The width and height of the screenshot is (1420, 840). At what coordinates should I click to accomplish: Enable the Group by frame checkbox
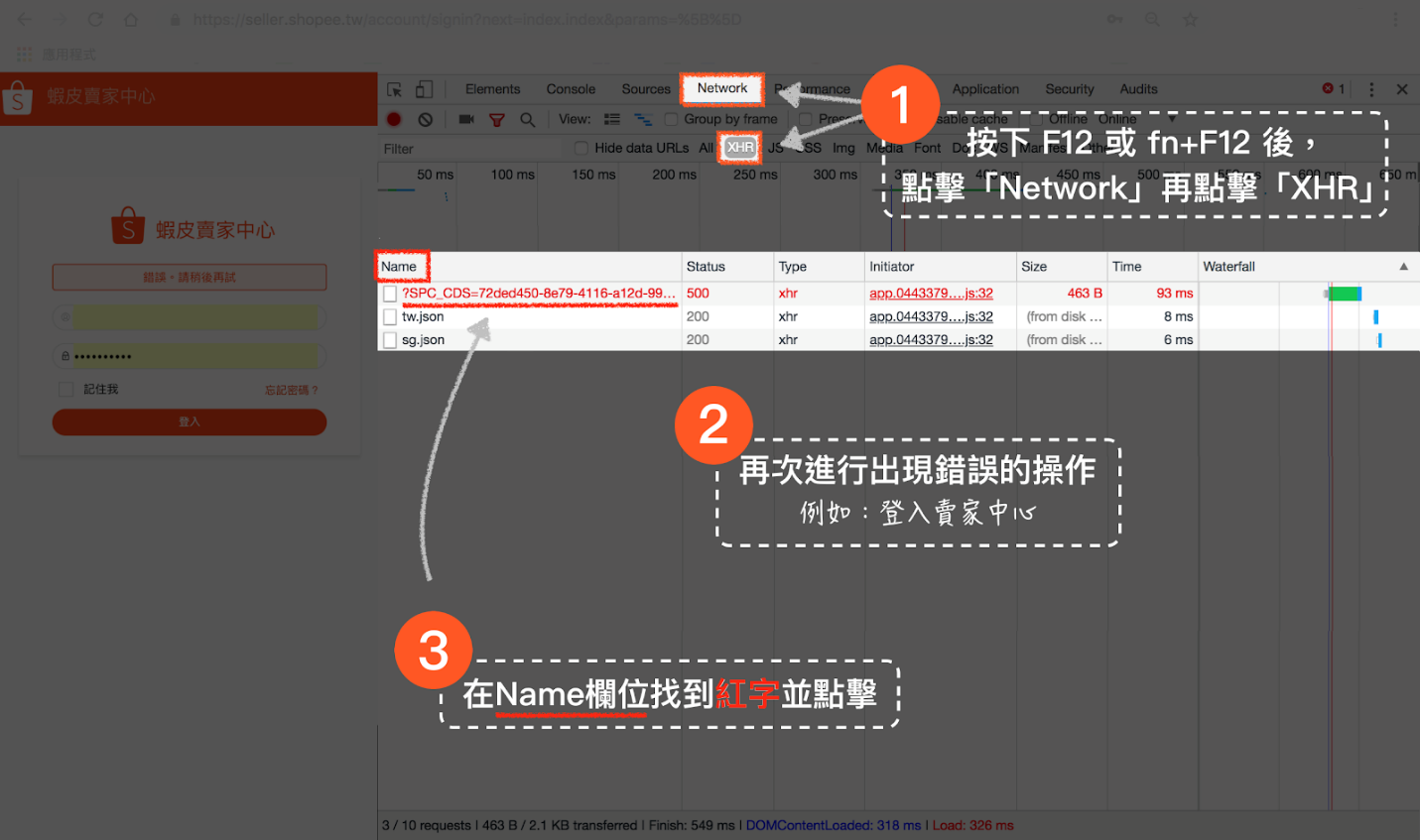pos(672,119)
